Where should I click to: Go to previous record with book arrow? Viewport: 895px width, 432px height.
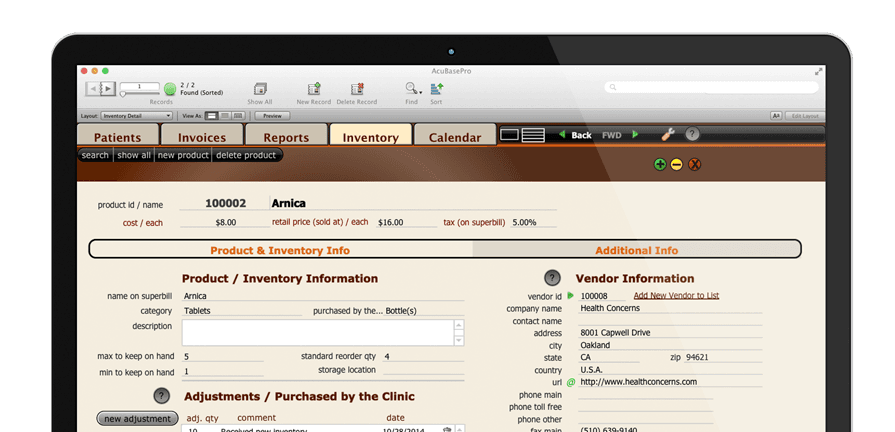(x=92, y=88)
